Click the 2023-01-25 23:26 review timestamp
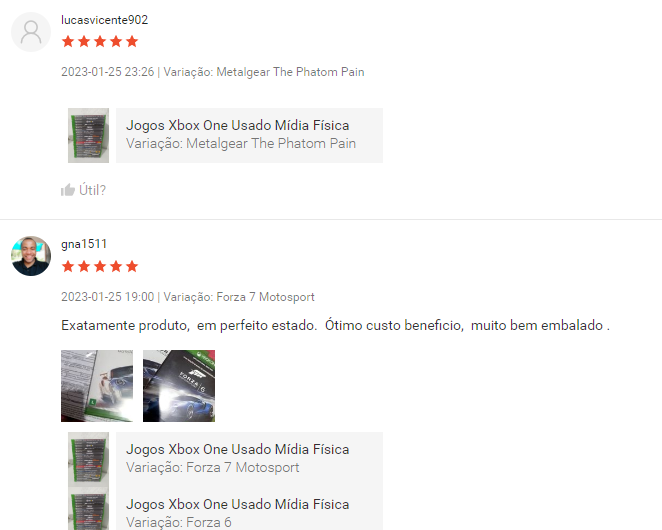The image size is (662, 530). point(108,72)
